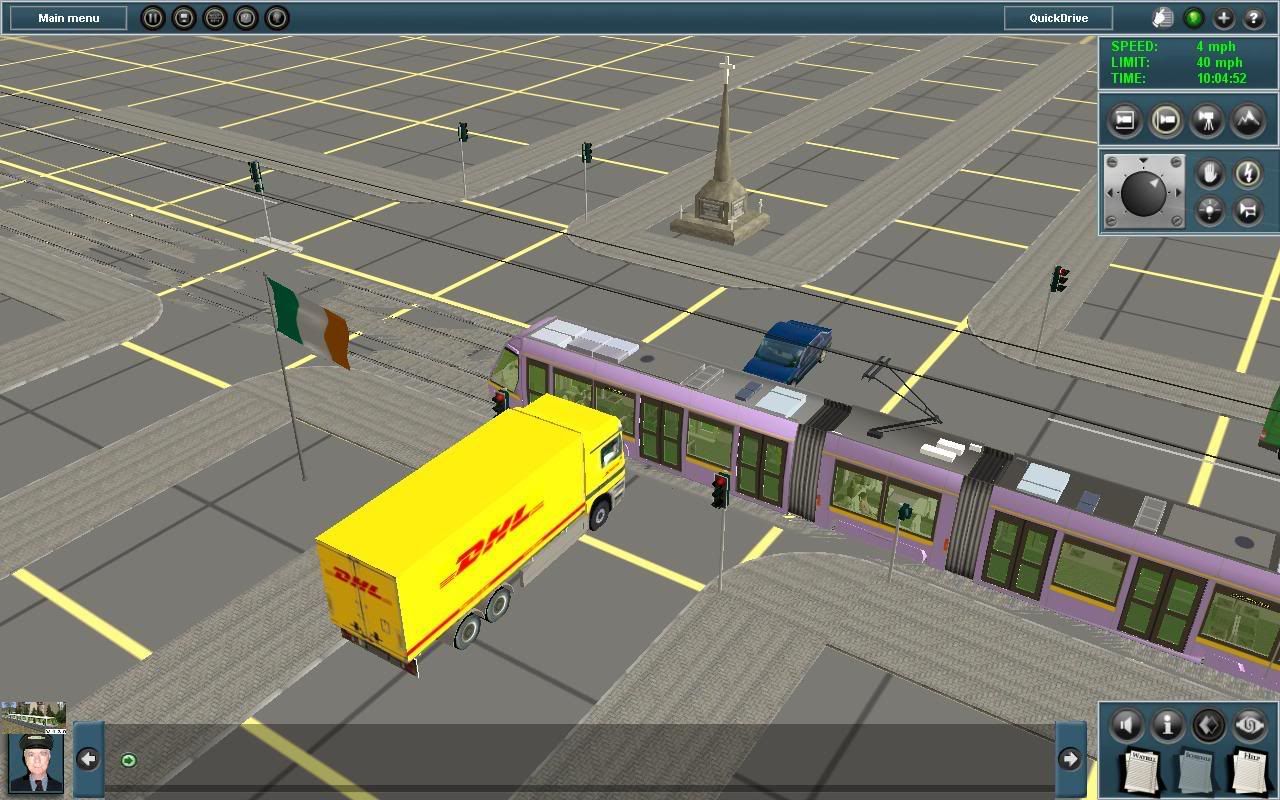This screenshot has width=1280, height=800.
Task: Click the driver portrait thumbnail
Action: [x=35, y=763]
